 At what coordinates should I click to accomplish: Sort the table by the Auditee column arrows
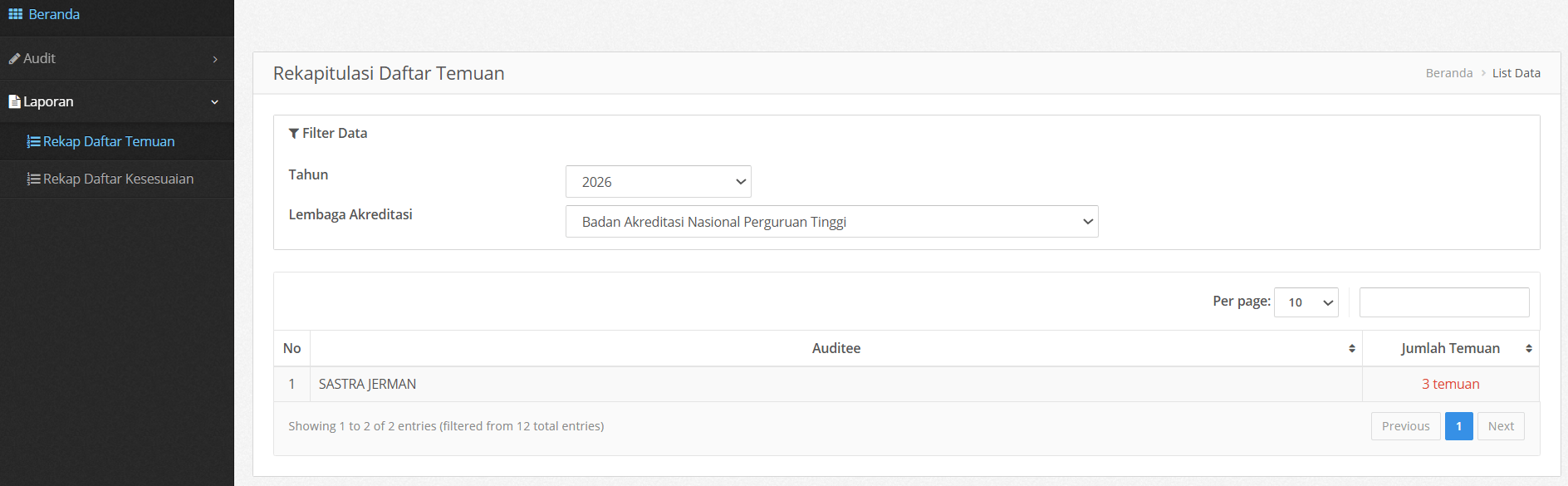point(1352,349)
